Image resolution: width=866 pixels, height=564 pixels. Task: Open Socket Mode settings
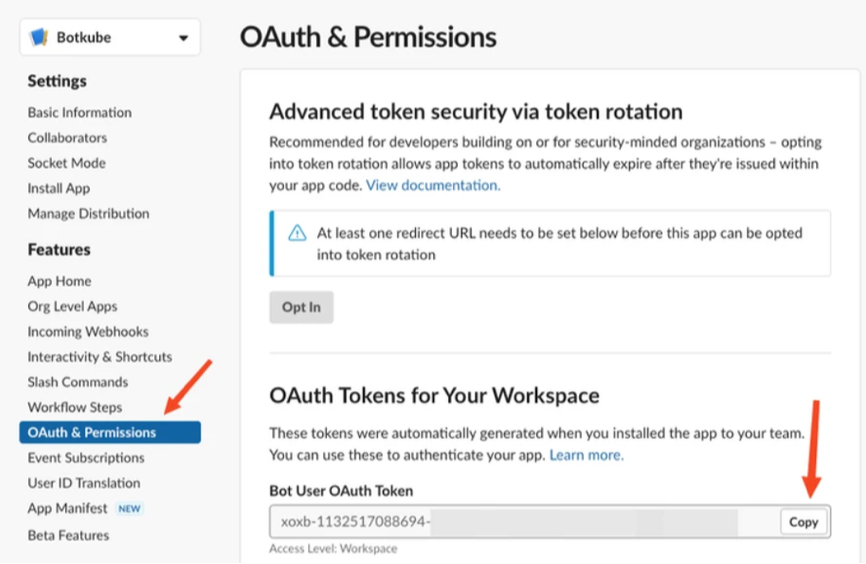[x=66, y=163]
